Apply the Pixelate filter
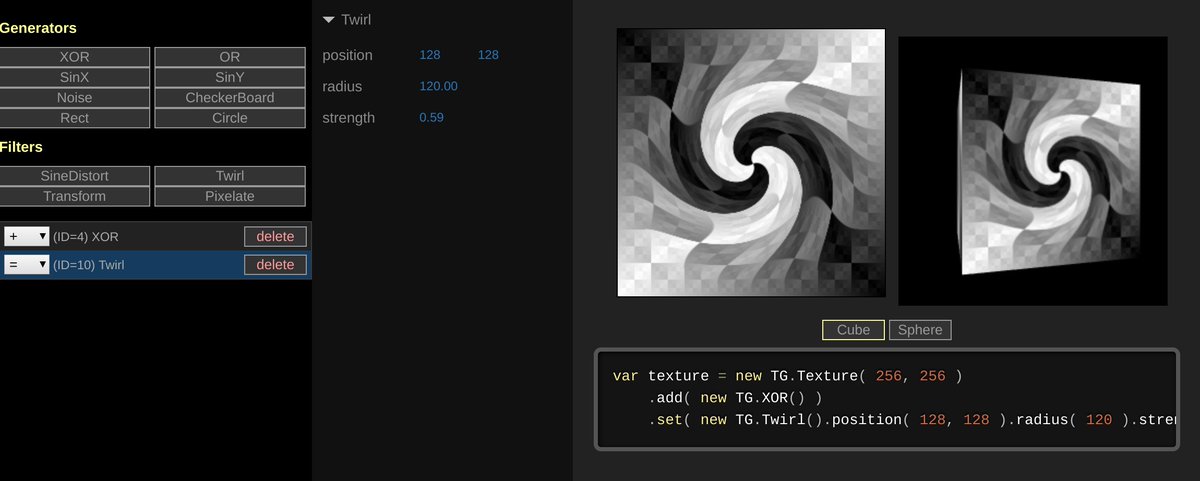 (230, 196)
